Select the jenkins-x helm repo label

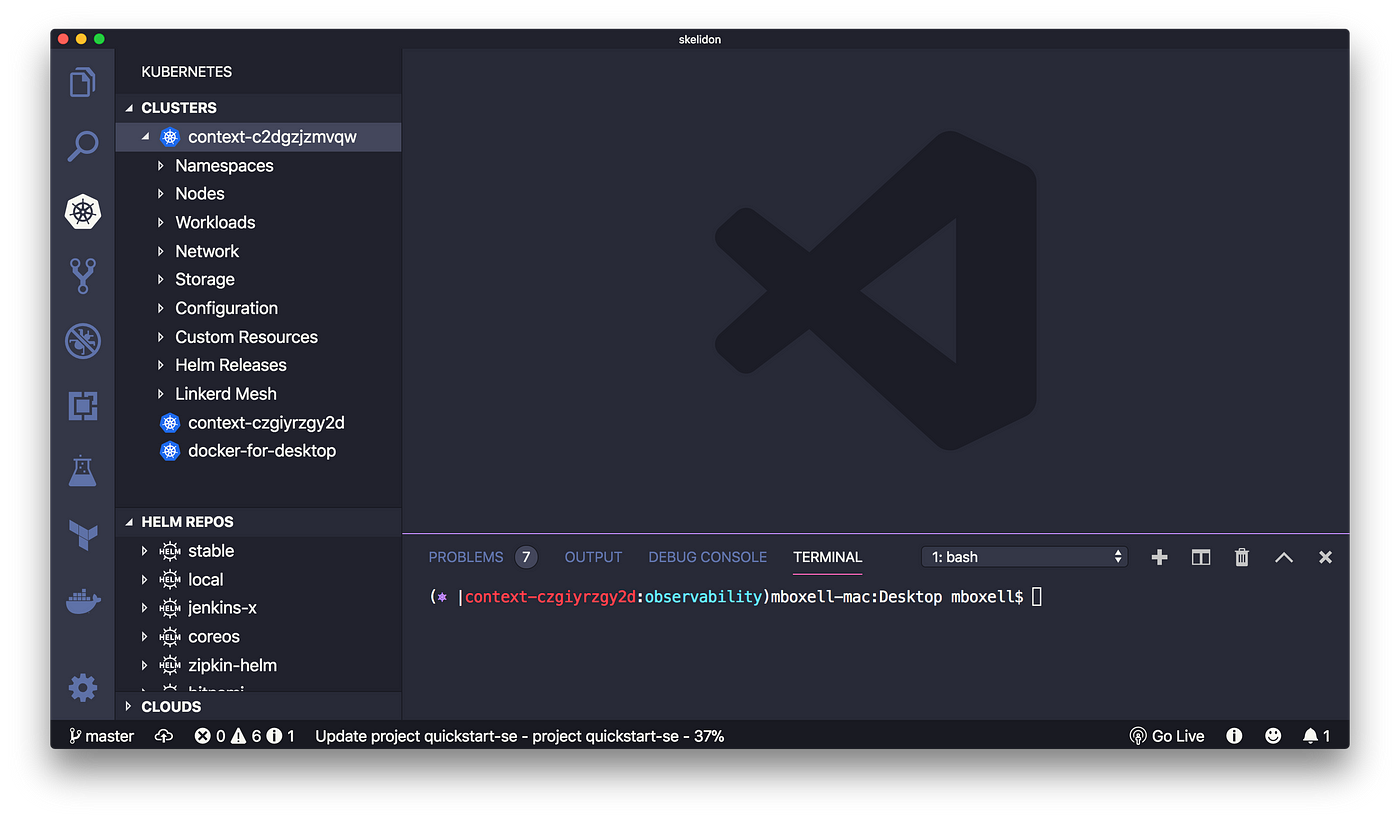tap(222, 608)
